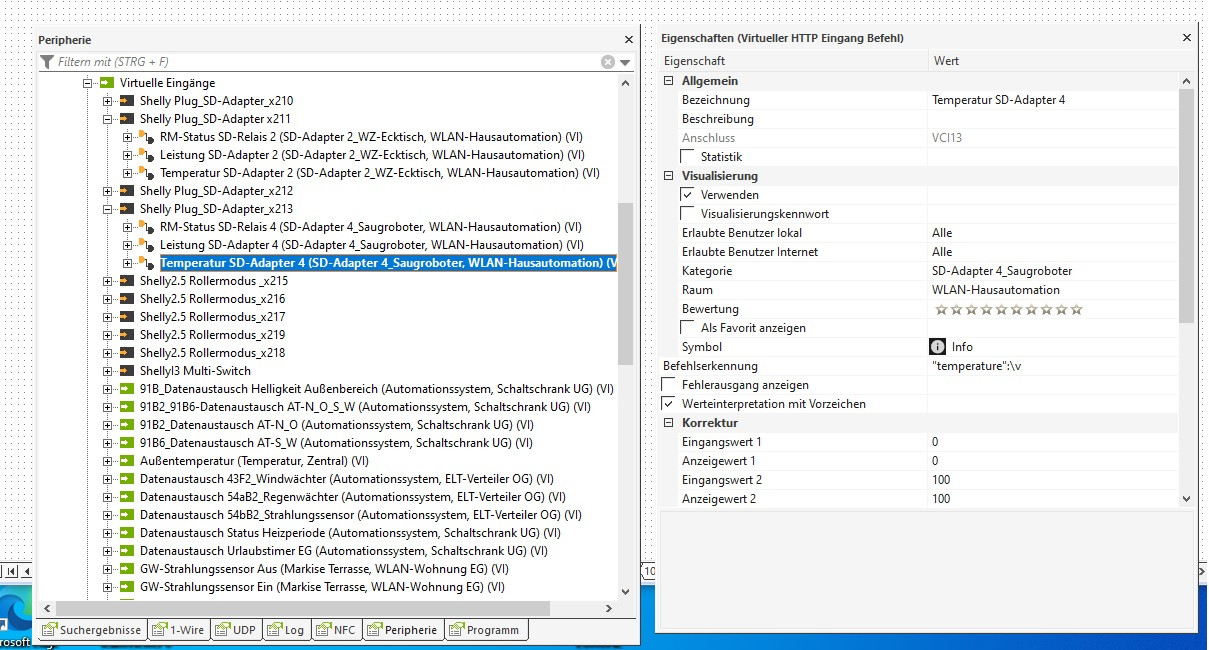Select Datenaustausch 43F2_Windwächter row
Viewport: 1209px width, 650px height.
click(x=346, y=479)
